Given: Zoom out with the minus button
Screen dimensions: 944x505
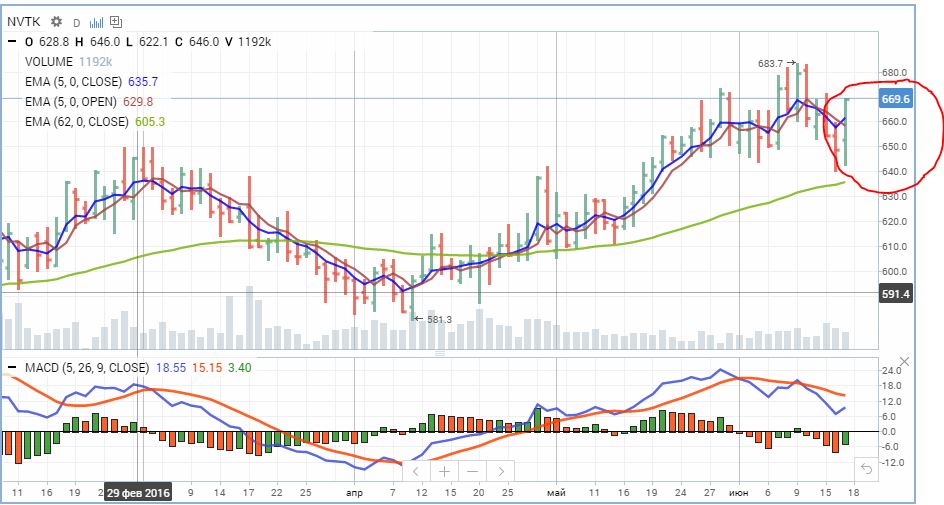Looking at the screenshot, I should pos(471,470).
